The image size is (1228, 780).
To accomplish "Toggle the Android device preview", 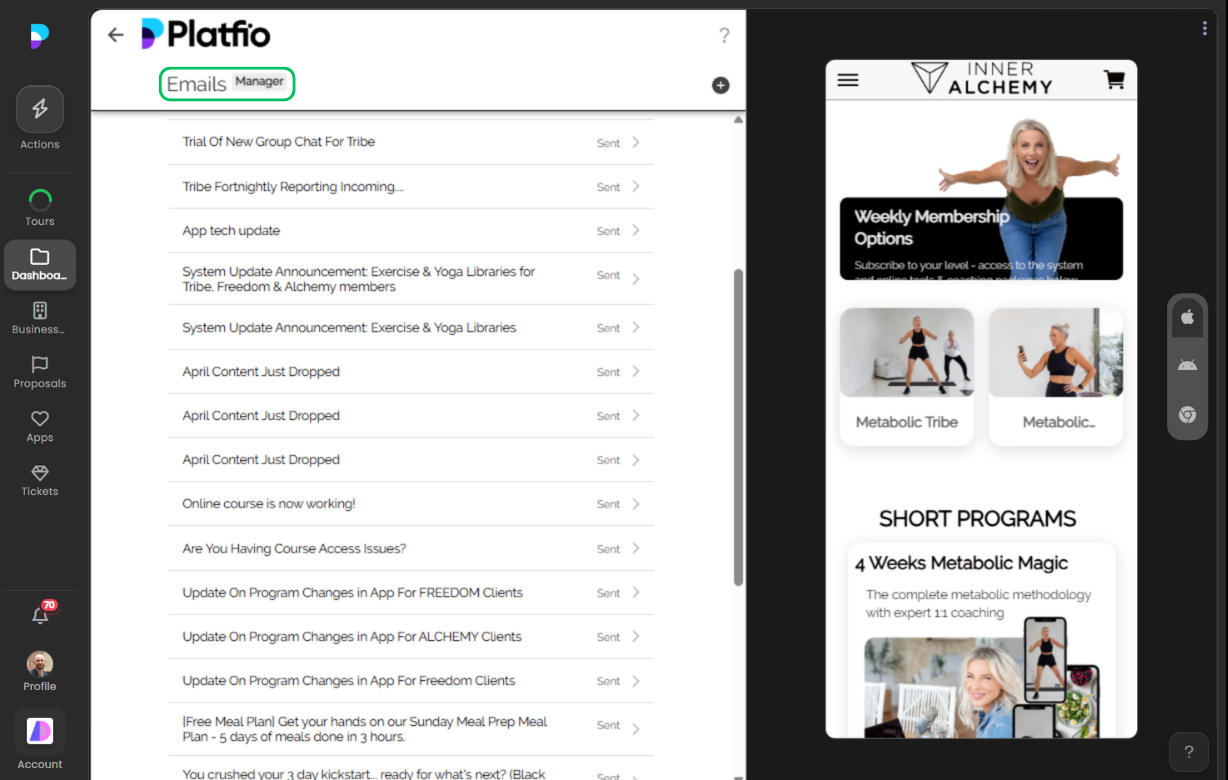I will (x=1187, y=364).
